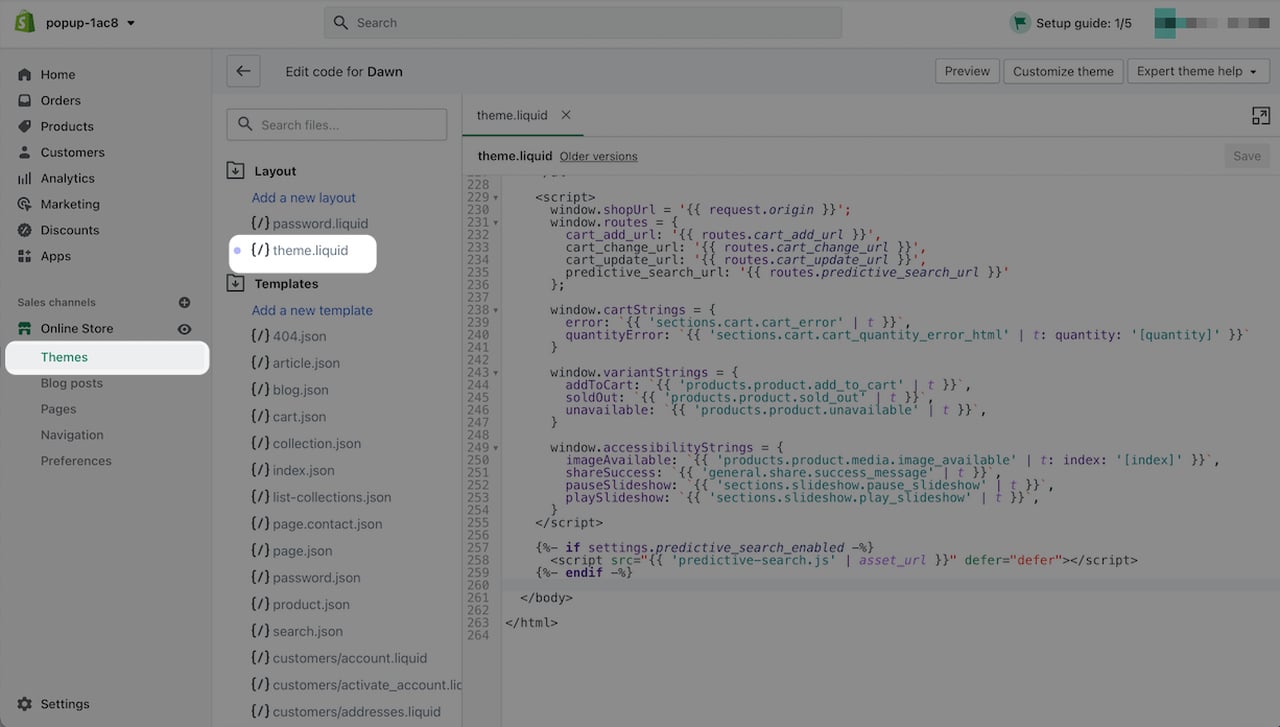Click the Setup guide flag icon

(x=1019, y=23)
